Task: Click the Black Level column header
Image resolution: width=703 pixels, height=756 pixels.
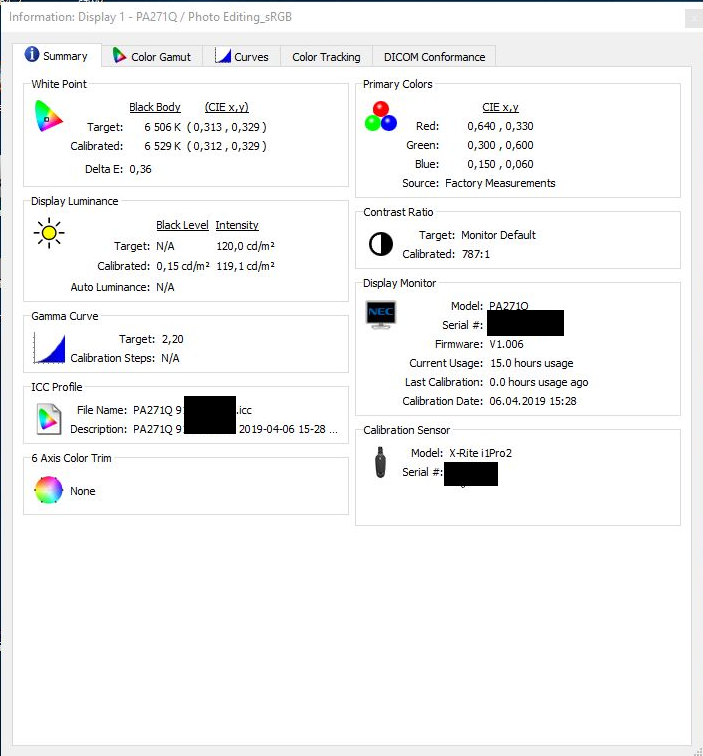Action: click(x=182, y=225)
